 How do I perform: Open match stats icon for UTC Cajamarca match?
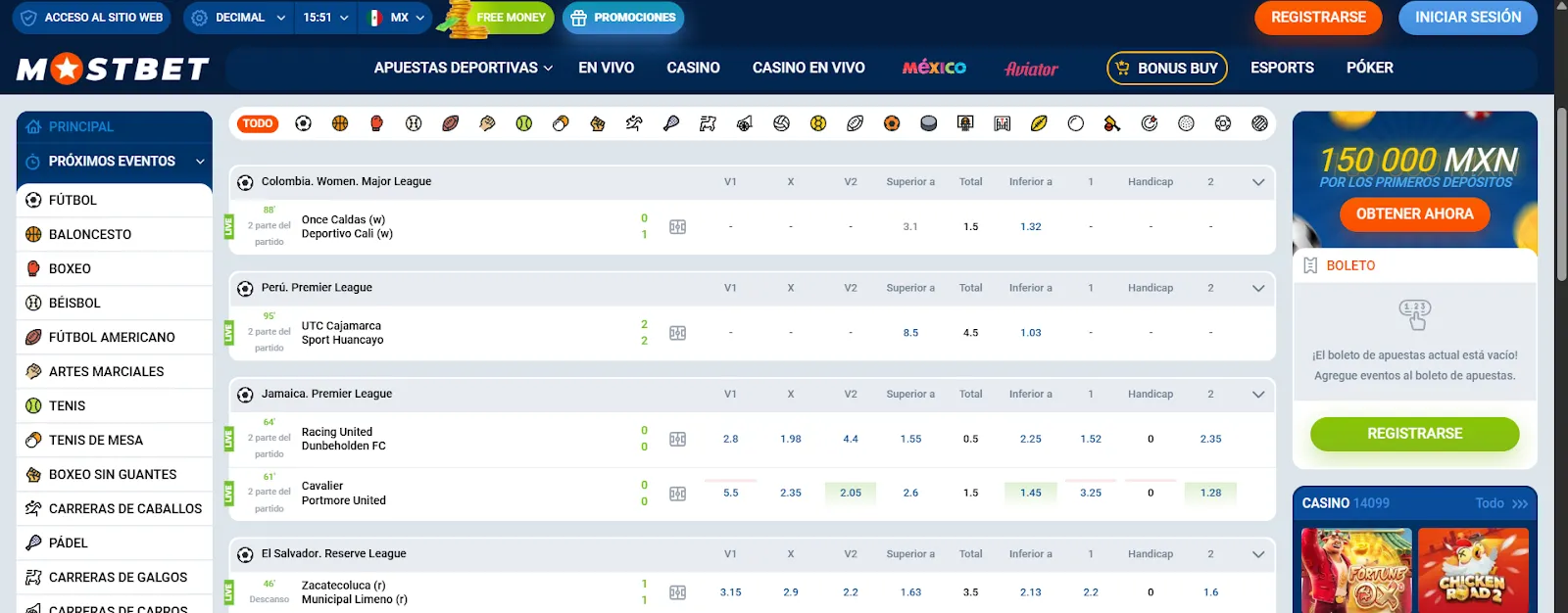pyautogui.click(x=677, y=333)
